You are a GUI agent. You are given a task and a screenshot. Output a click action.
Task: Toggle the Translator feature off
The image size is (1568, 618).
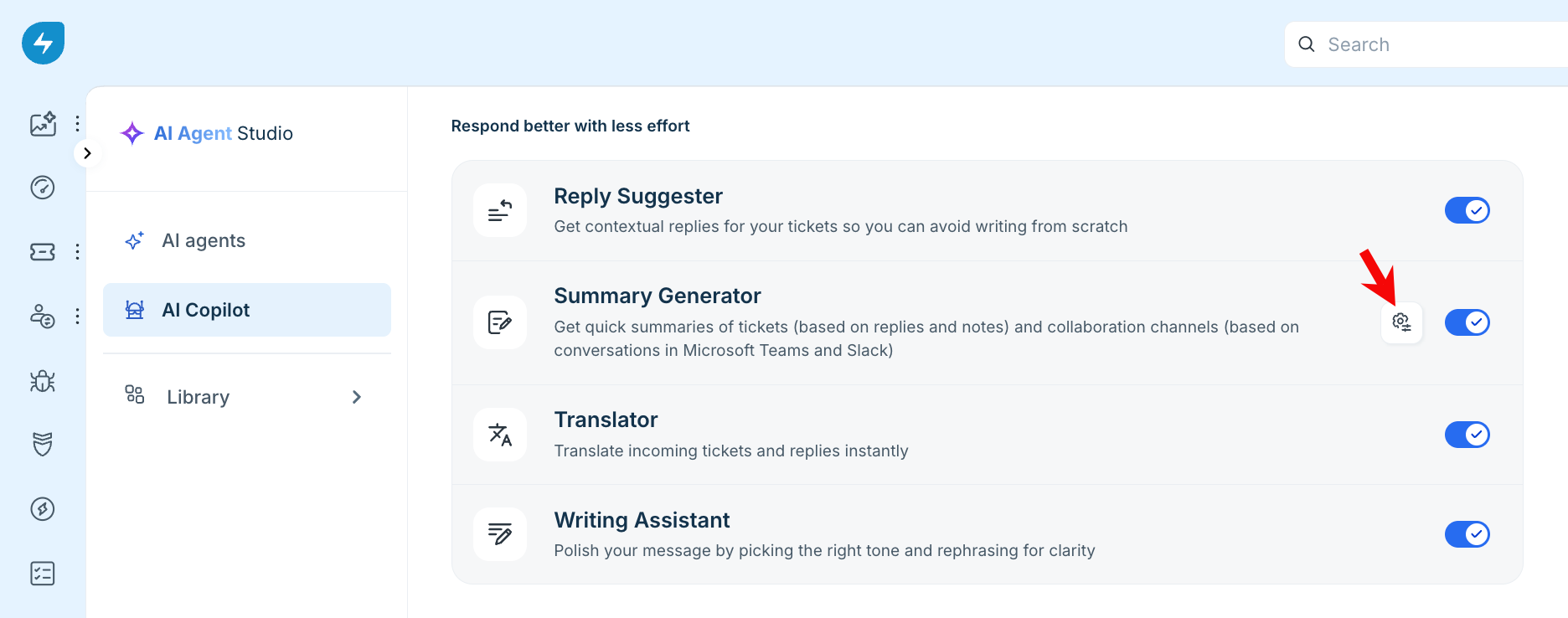point(1467,435)
